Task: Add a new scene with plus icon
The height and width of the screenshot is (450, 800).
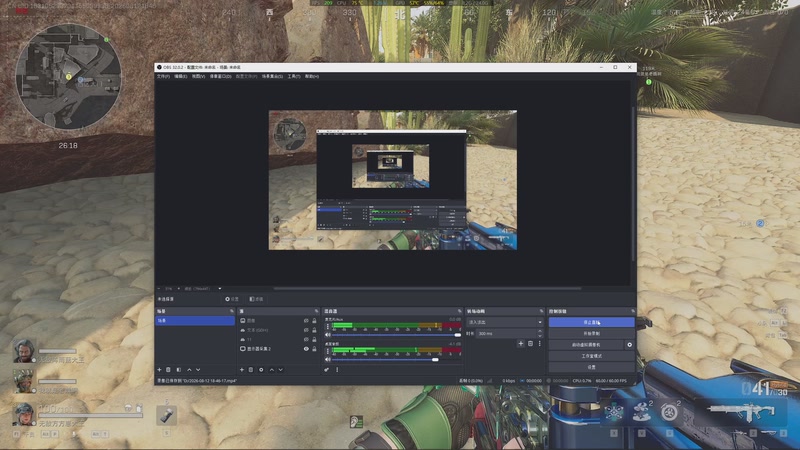Action: pos(159,369)
